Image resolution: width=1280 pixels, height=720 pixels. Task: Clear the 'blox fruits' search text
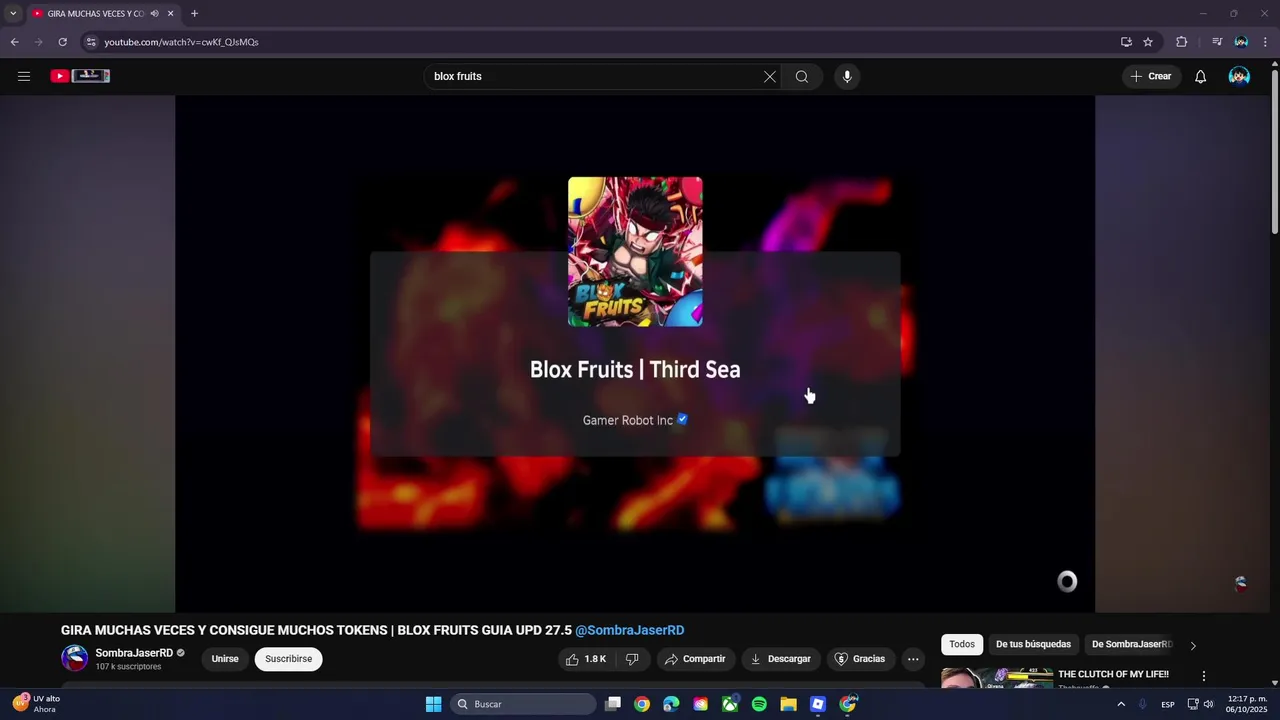(770, 76)
